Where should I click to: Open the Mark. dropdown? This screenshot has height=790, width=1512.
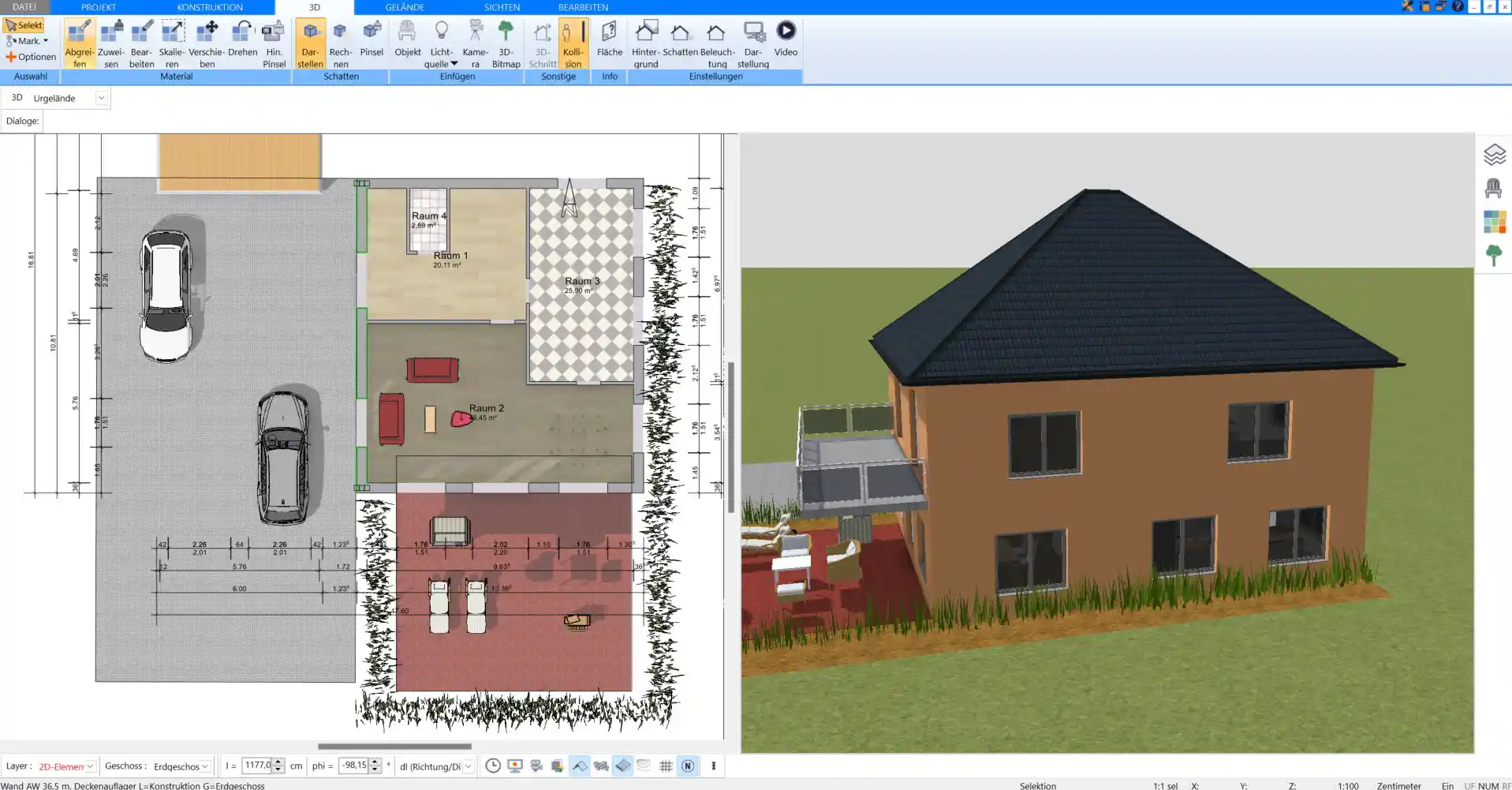(x=28, y=41)
